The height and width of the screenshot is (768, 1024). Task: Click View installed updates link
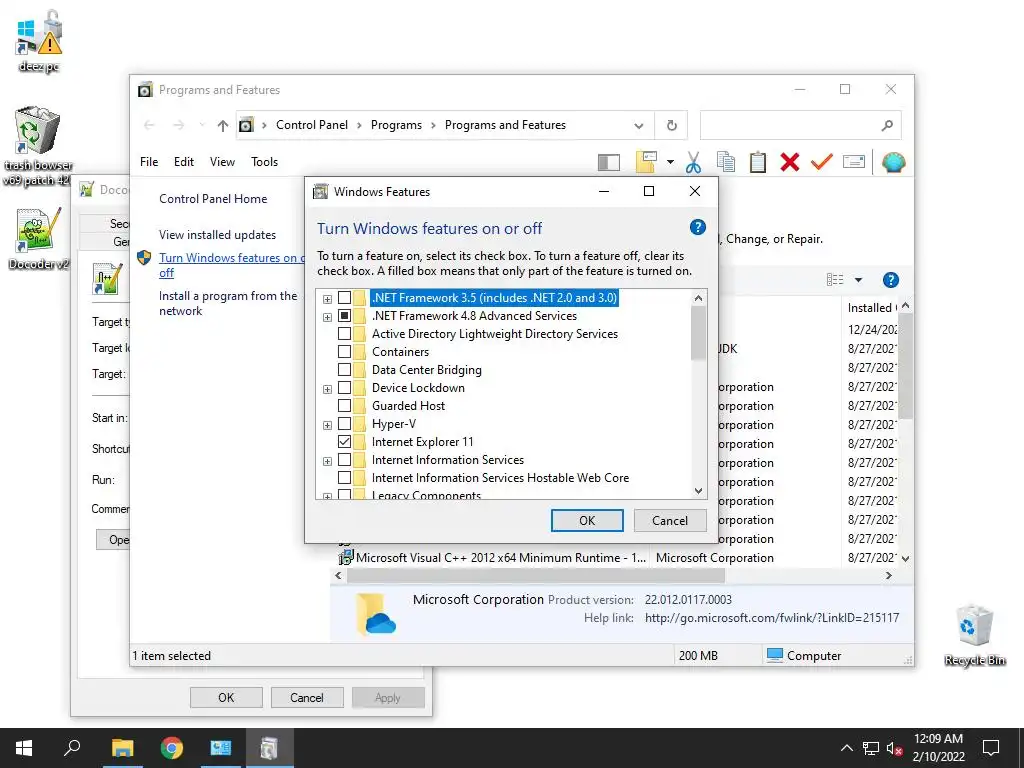tap(217, 235)
